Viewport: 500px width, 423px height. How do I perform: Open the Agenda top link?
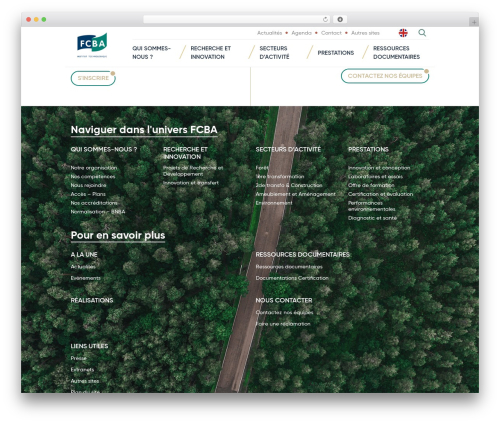point(301,33)
